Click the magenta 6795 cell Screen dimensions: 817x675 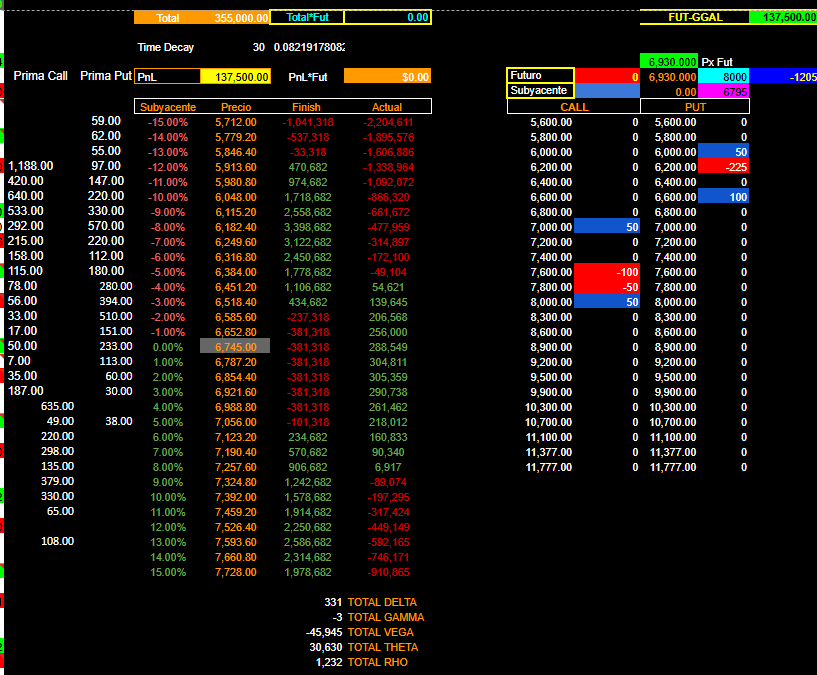[x=723, y=92]
